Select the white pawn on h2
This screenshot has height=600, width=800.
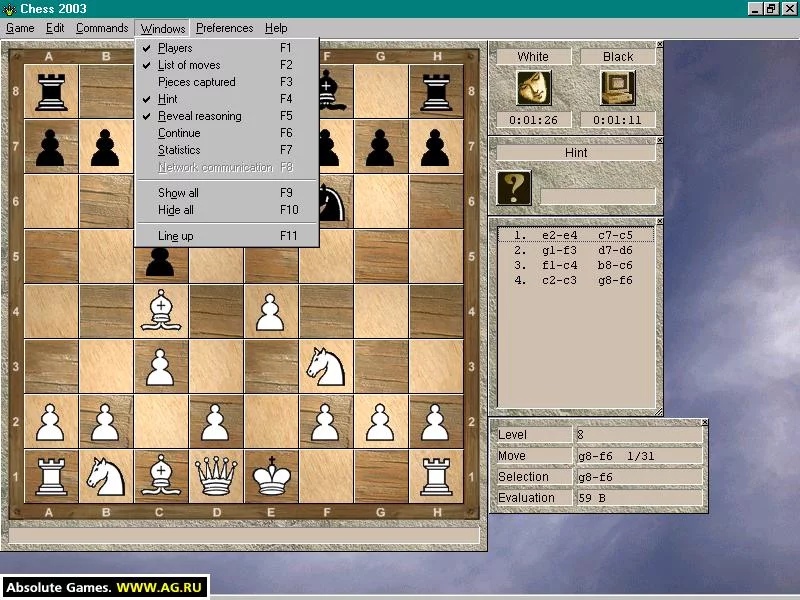pyautogui.click(x=435, y=422)
